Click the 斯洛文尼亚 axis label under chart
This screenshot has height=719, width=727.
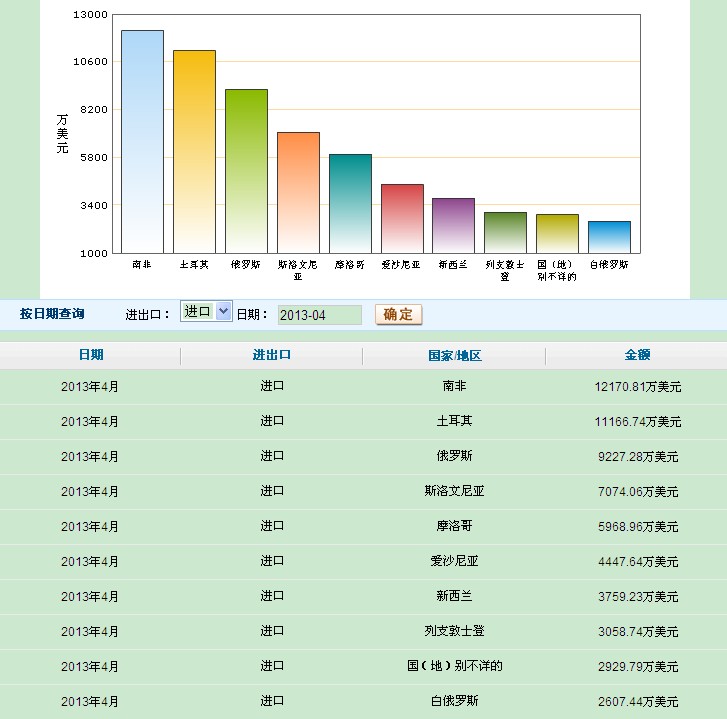pyautogui.click(x=298, y=270)
